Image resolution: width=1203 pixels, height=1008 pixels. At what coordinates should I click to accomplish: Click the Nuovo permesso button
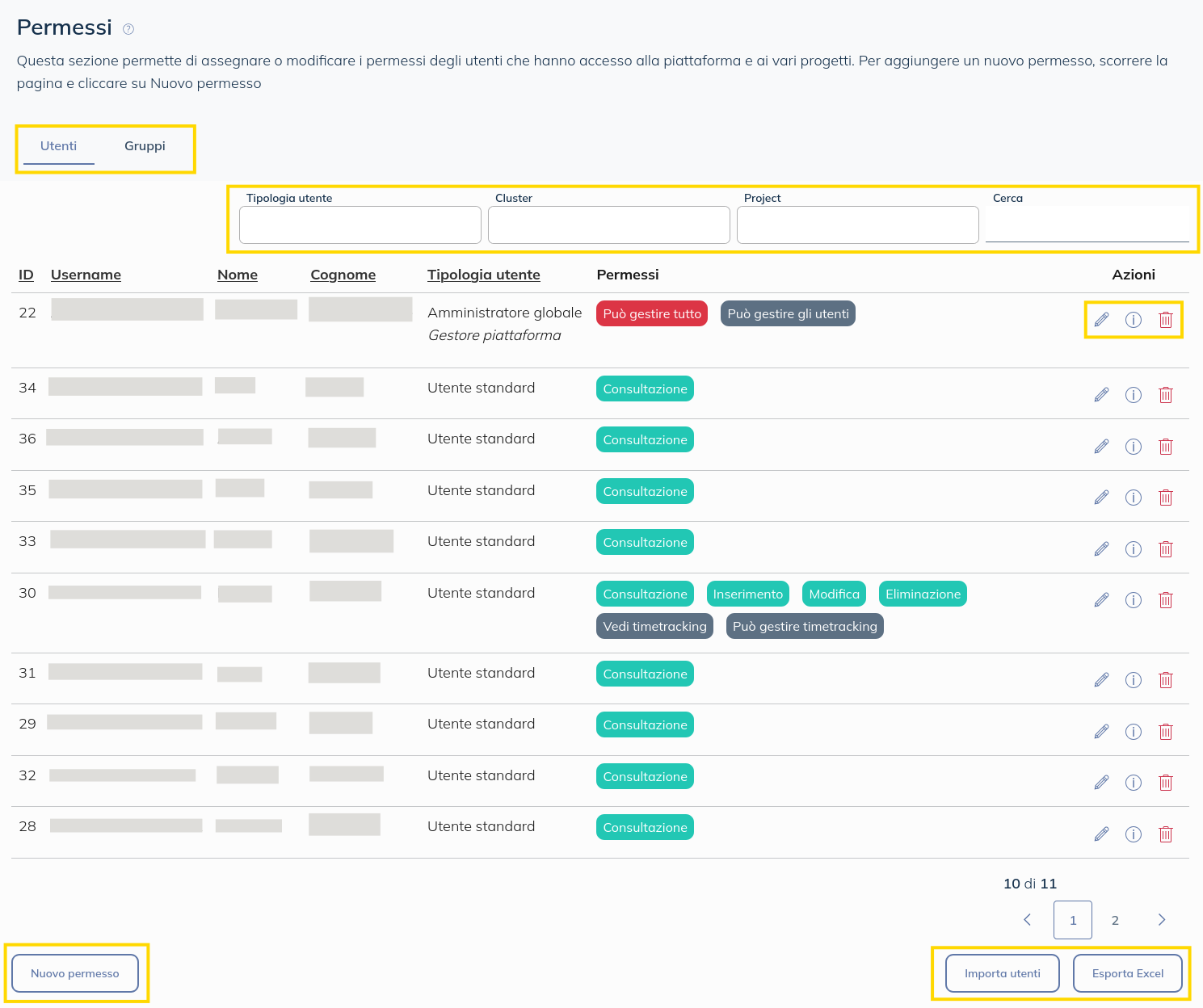75,973
